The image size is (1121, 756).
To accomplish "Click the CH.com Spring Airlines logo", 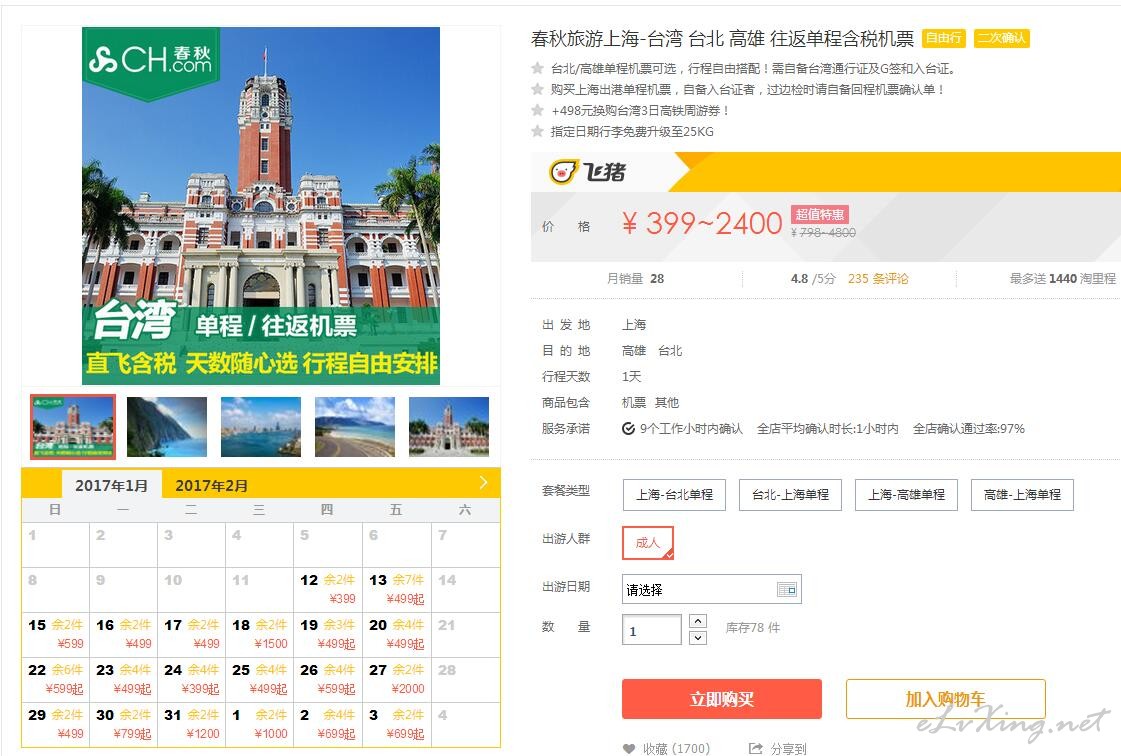I will (x=151, y=62).
